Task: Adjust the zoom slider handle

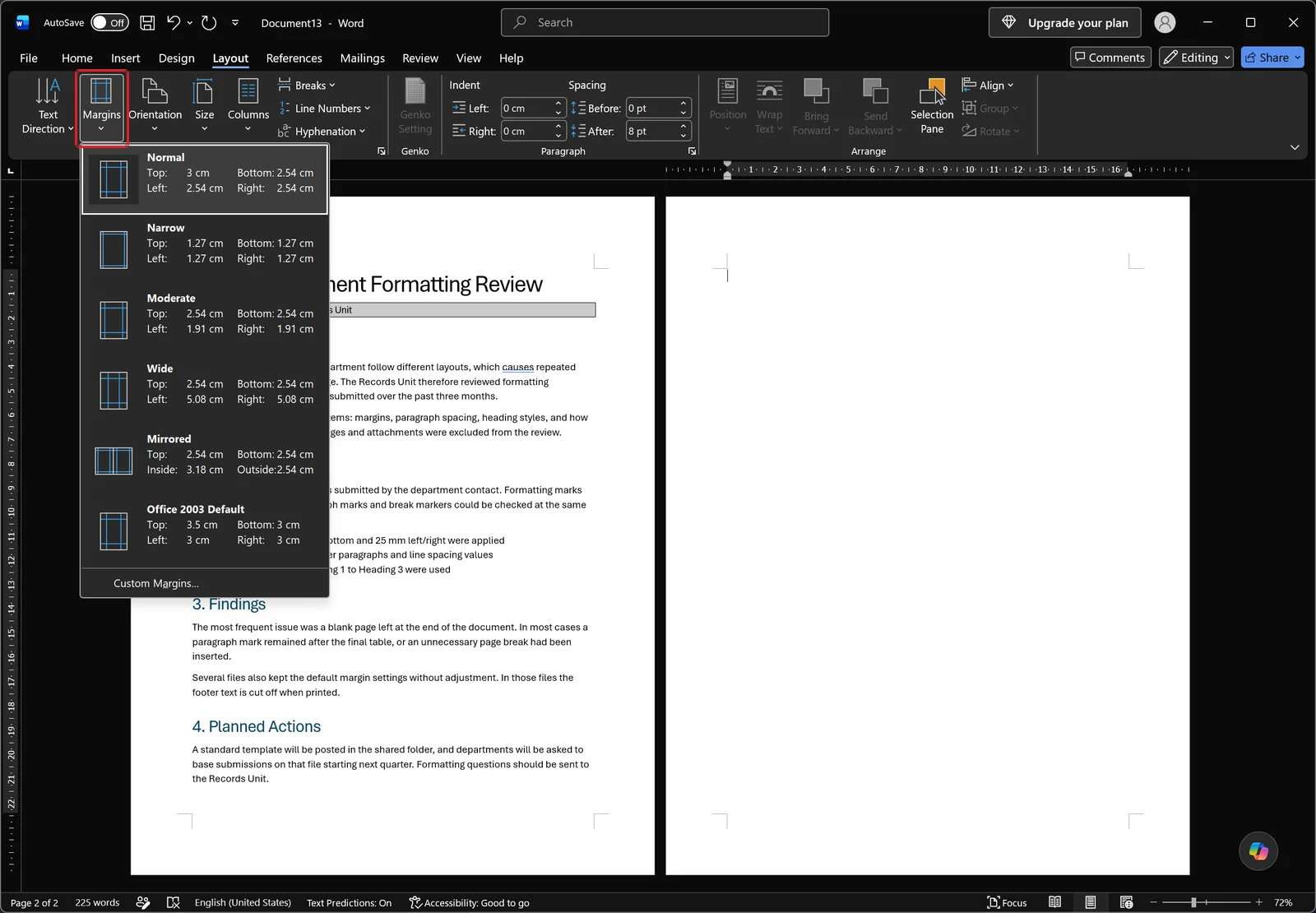Action: click(x=1193, y=902)
